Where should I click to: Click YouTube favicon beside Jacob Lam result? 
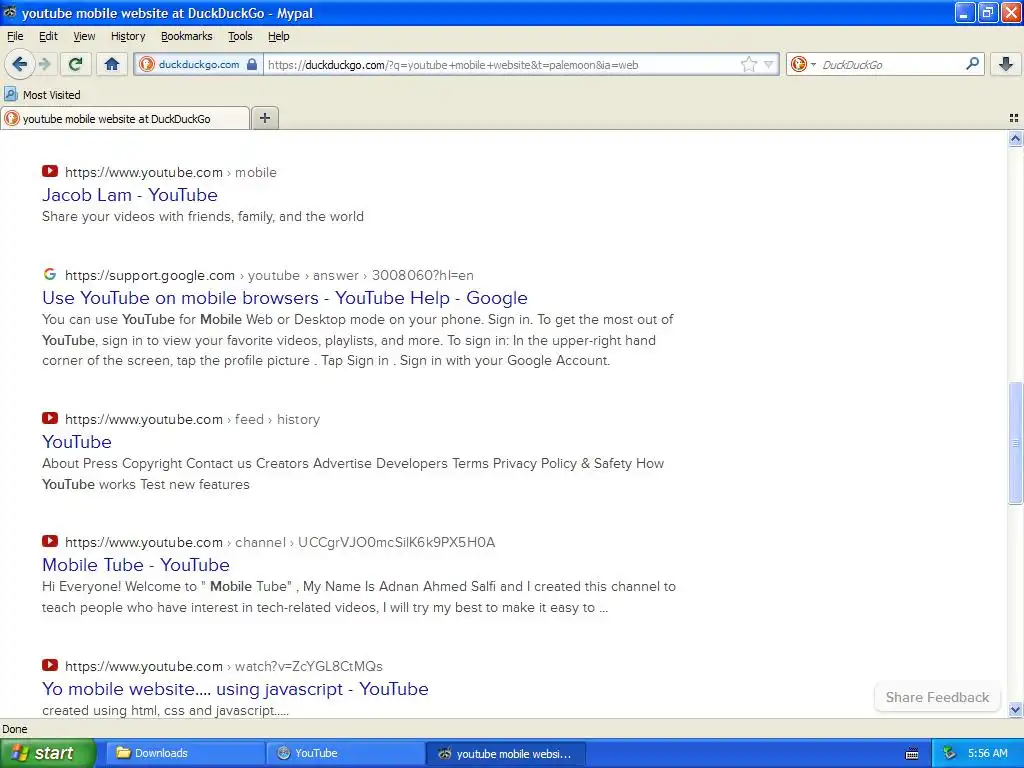click(50, 171)
